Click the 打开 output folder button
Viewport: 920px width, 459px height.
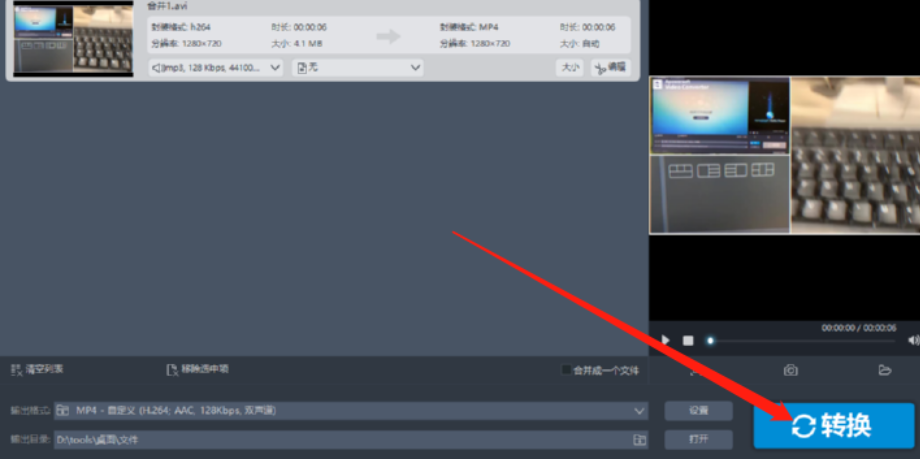point(698,439)
